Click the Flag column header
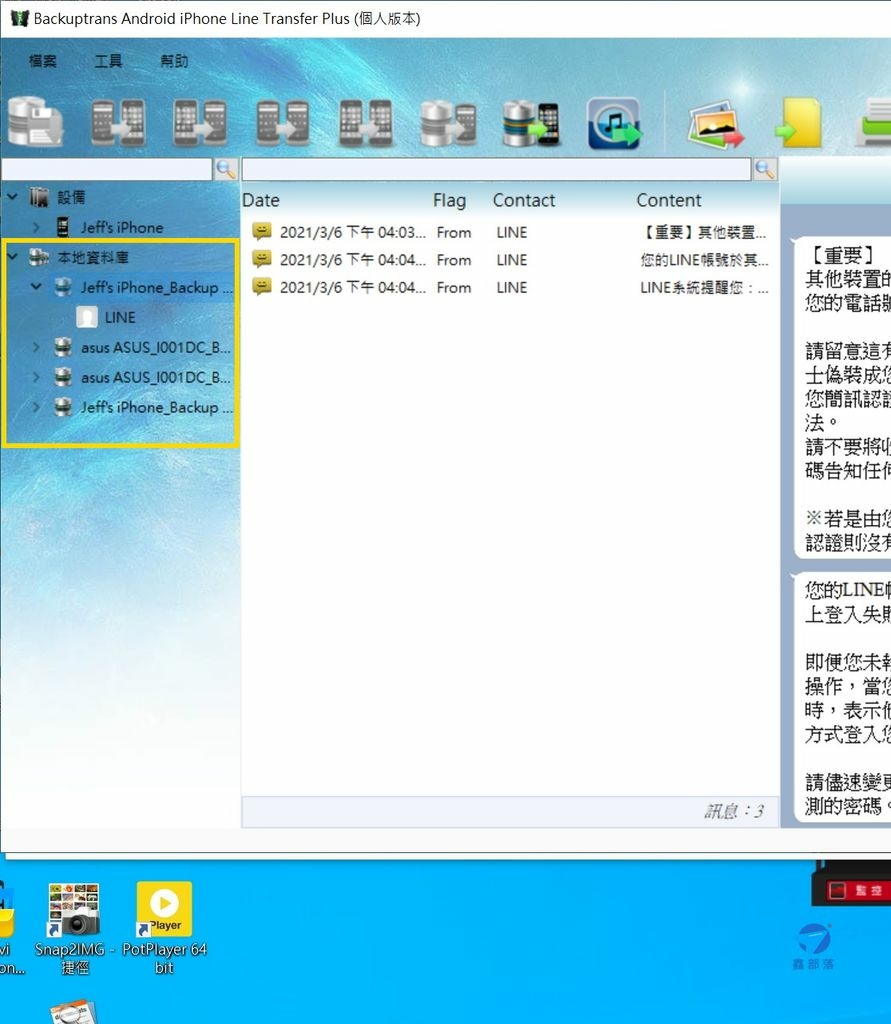The height and width of the screenshot is (1024, 891). (x=449, y=200)
